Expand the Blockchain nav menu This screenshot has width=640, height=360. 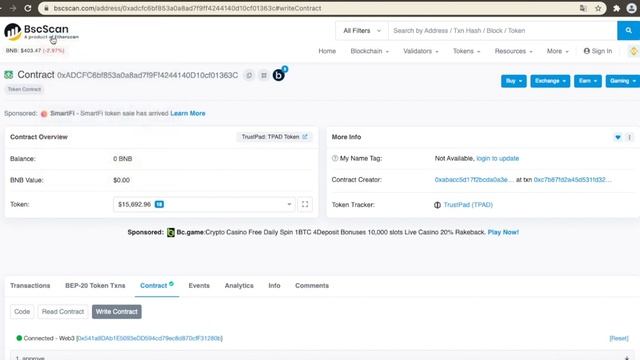point(369,51)
